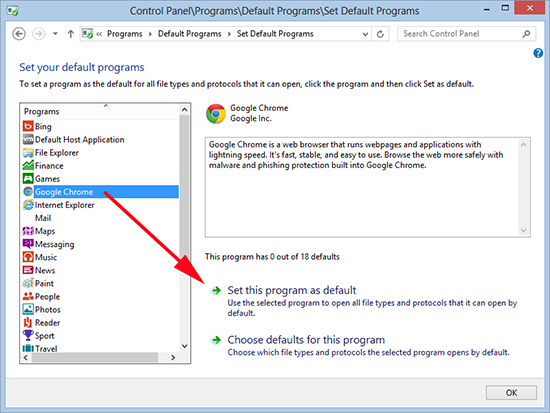Click Choose defaults for this program
550x413 pixels.
[306, 340]
